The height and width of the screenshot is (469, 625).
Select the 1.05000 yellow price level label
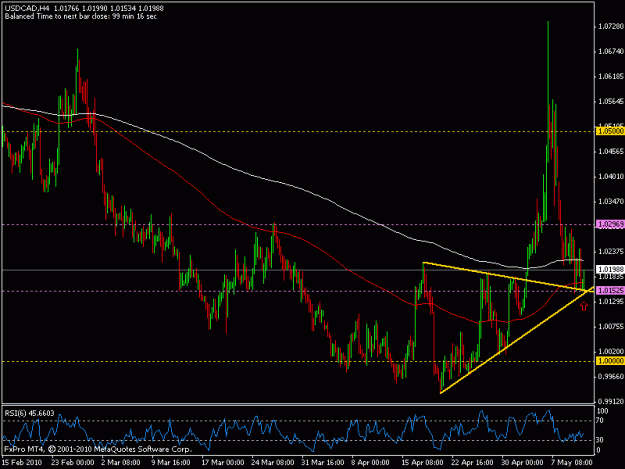tap(610, 131)
